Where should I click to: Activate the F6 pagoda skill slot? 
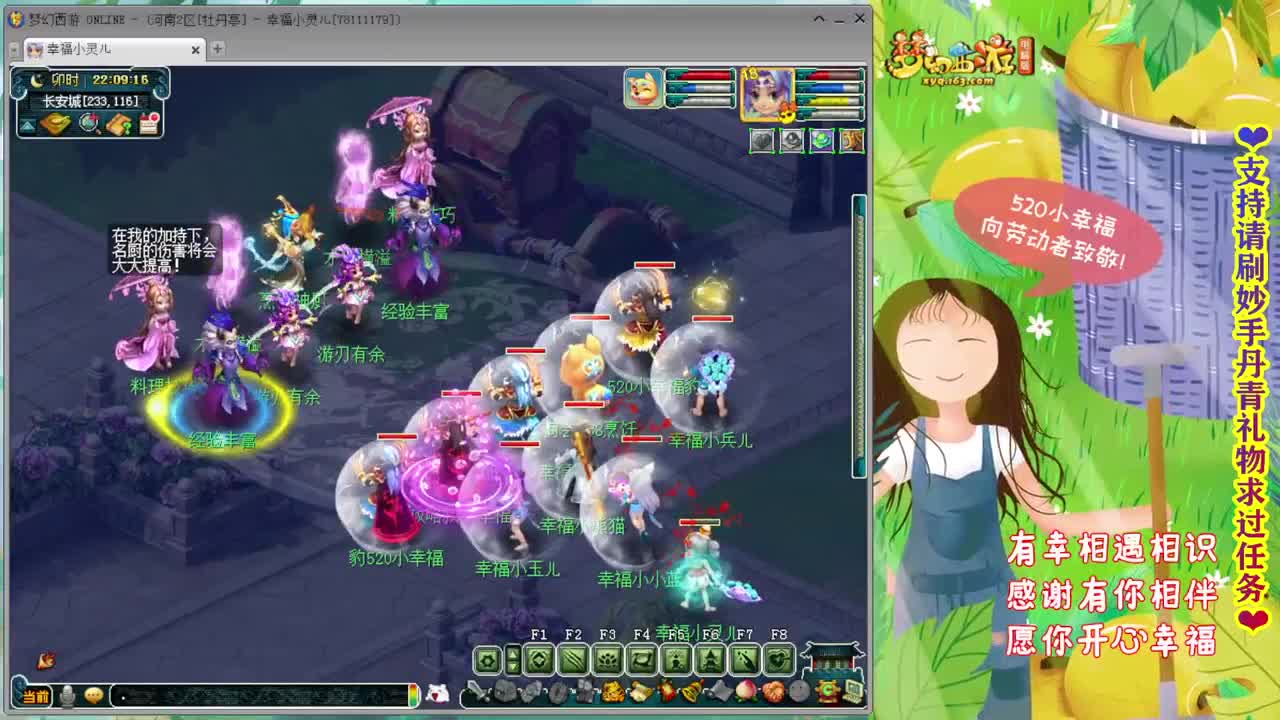711,659
